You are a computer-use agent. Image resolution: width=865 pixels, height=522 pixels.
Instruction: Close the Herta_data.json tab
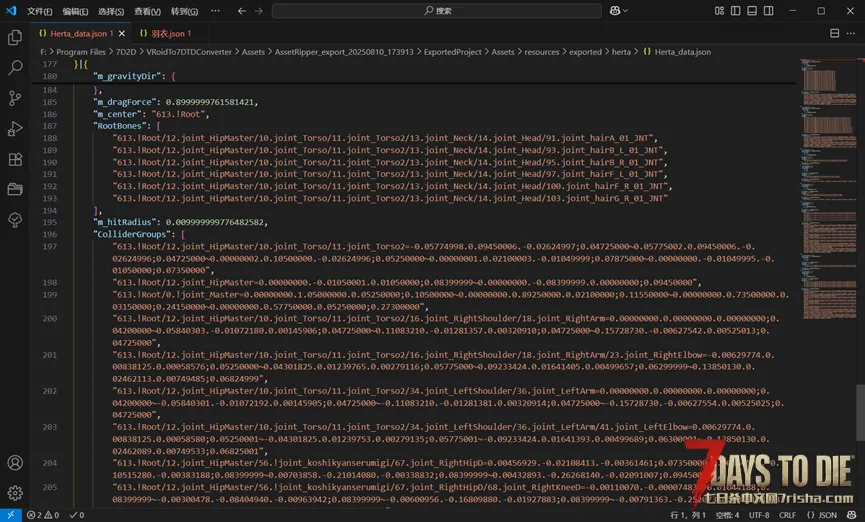[122, 34]
